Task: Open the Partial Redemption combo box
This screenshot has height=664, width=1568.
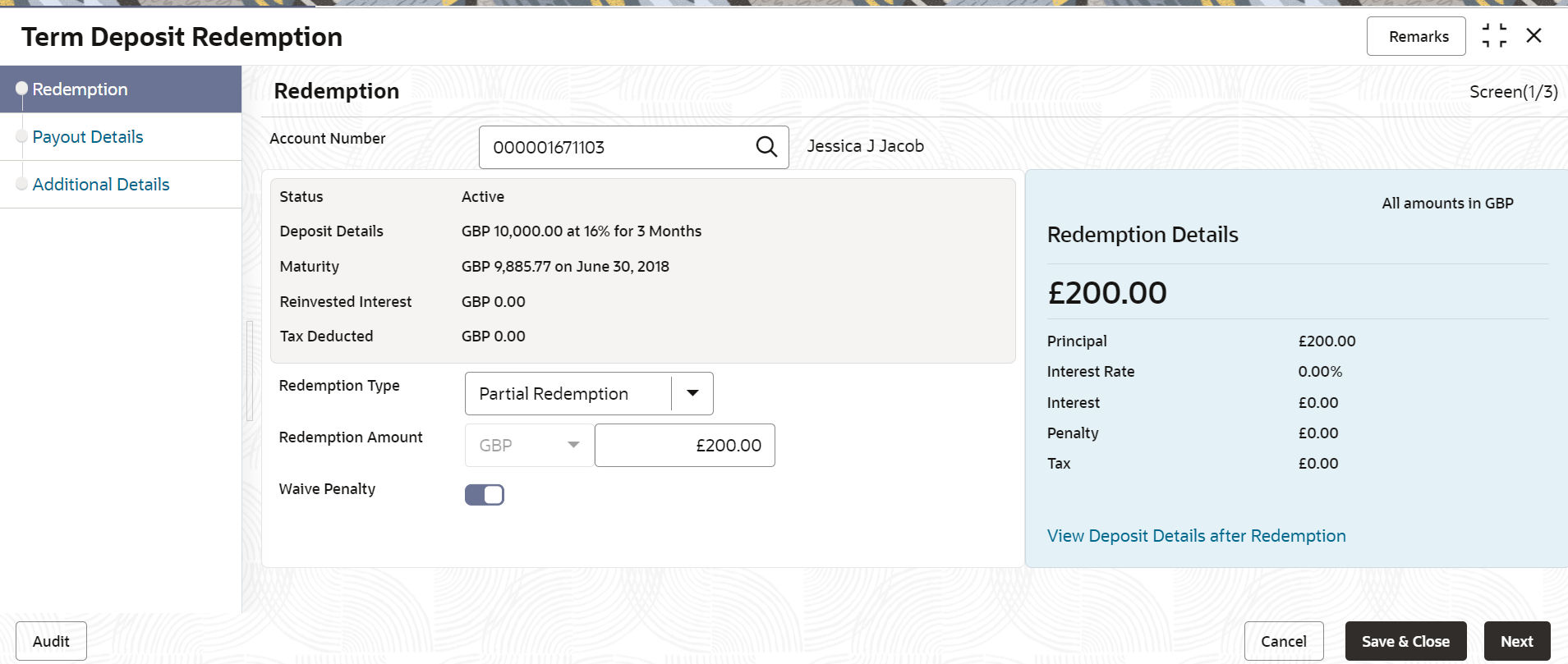Action: pyautogui.click(x=589, y=394)
